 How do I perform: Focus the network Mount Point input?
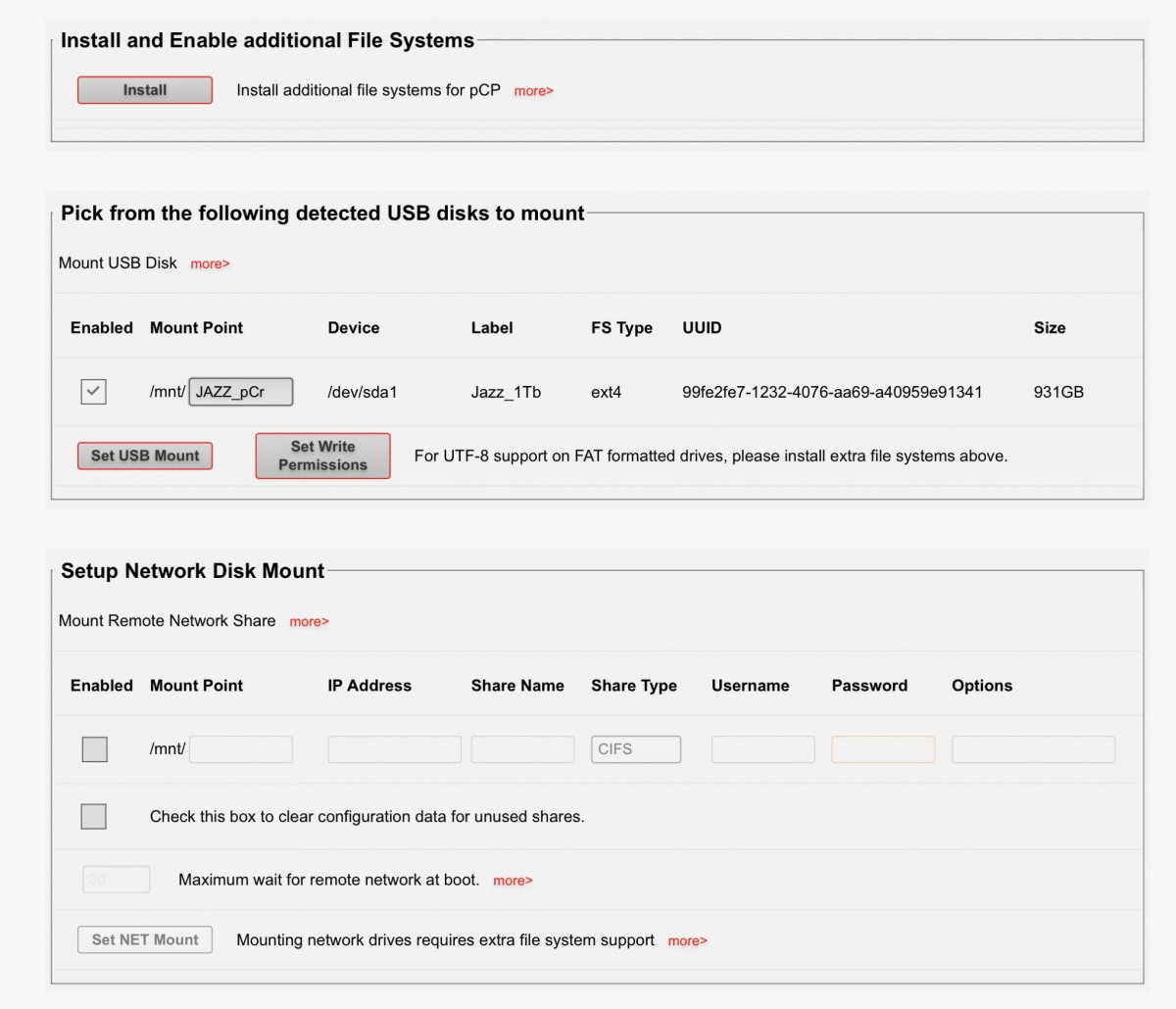241,749
